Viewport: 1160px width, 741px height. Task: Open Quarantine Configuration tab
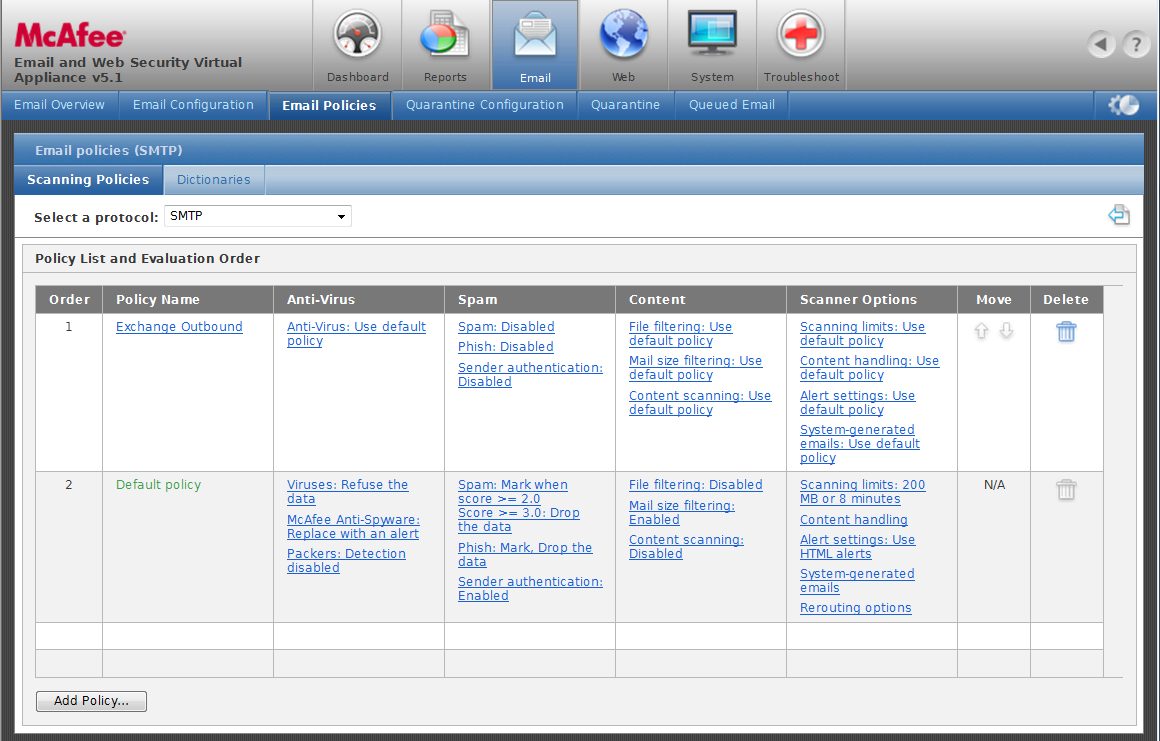point(485,105)
